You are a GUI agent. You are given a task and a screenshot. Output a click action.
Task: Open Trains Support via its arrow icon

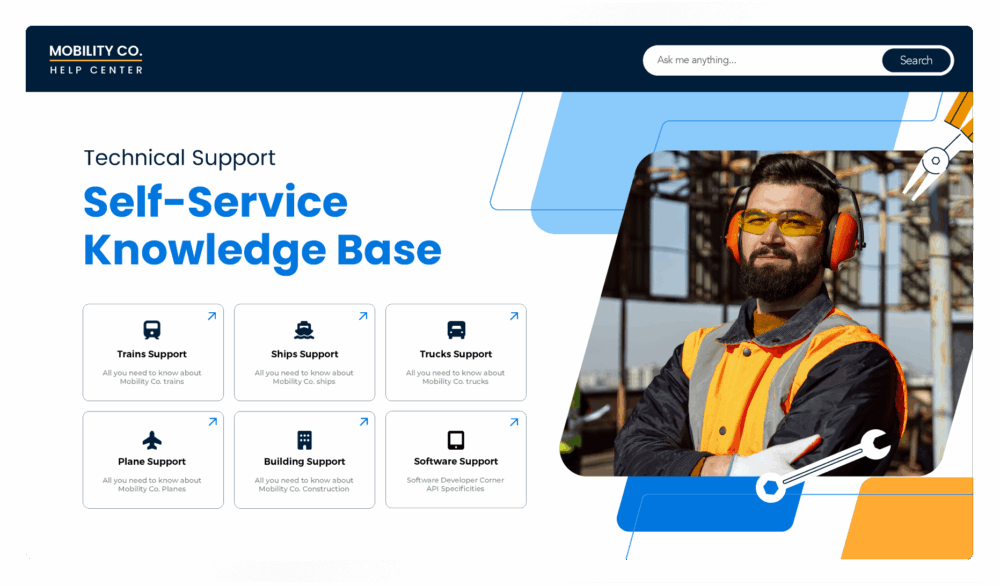point(211,315)
